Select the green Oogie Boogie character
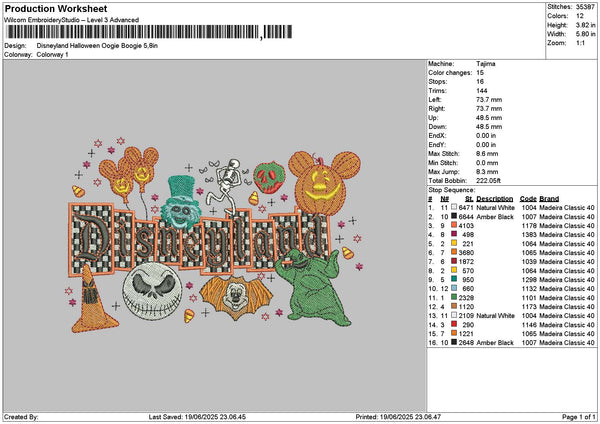Viewport: 600px width, 424px height. coord(316,284)
